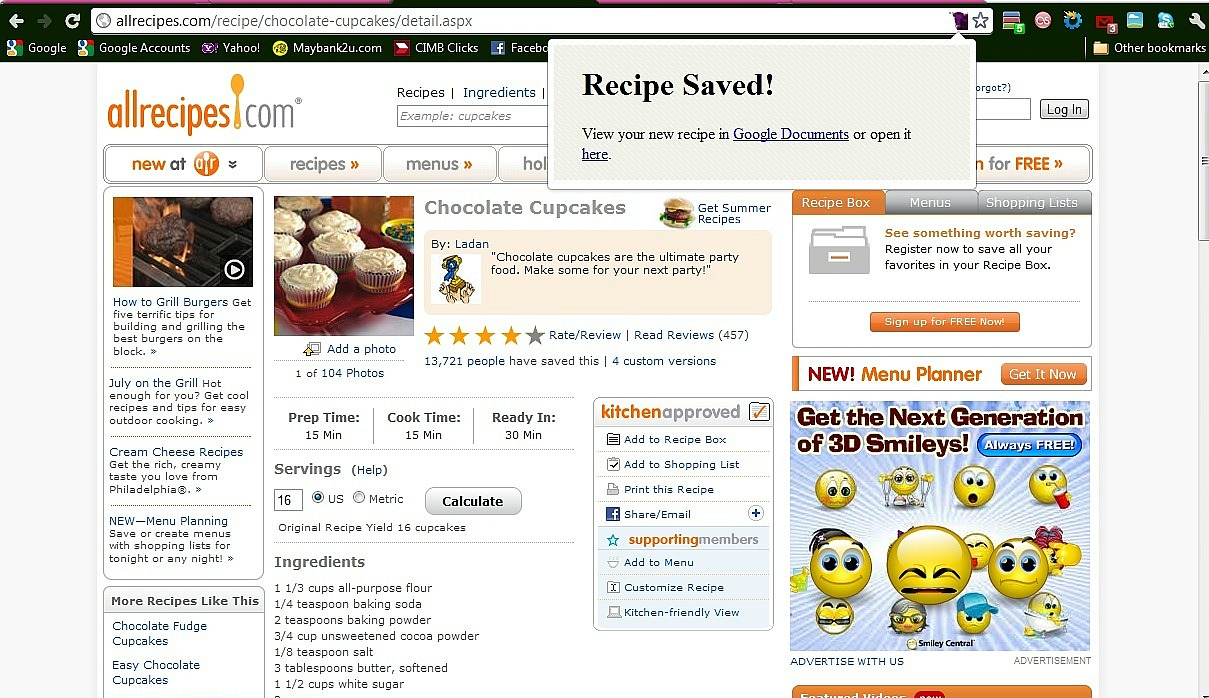The height and width of the screenshot is (698, 1209).
Task: Click the Facebook Share/Email icon
Action: pyautogui.click(x=613, y=514)
